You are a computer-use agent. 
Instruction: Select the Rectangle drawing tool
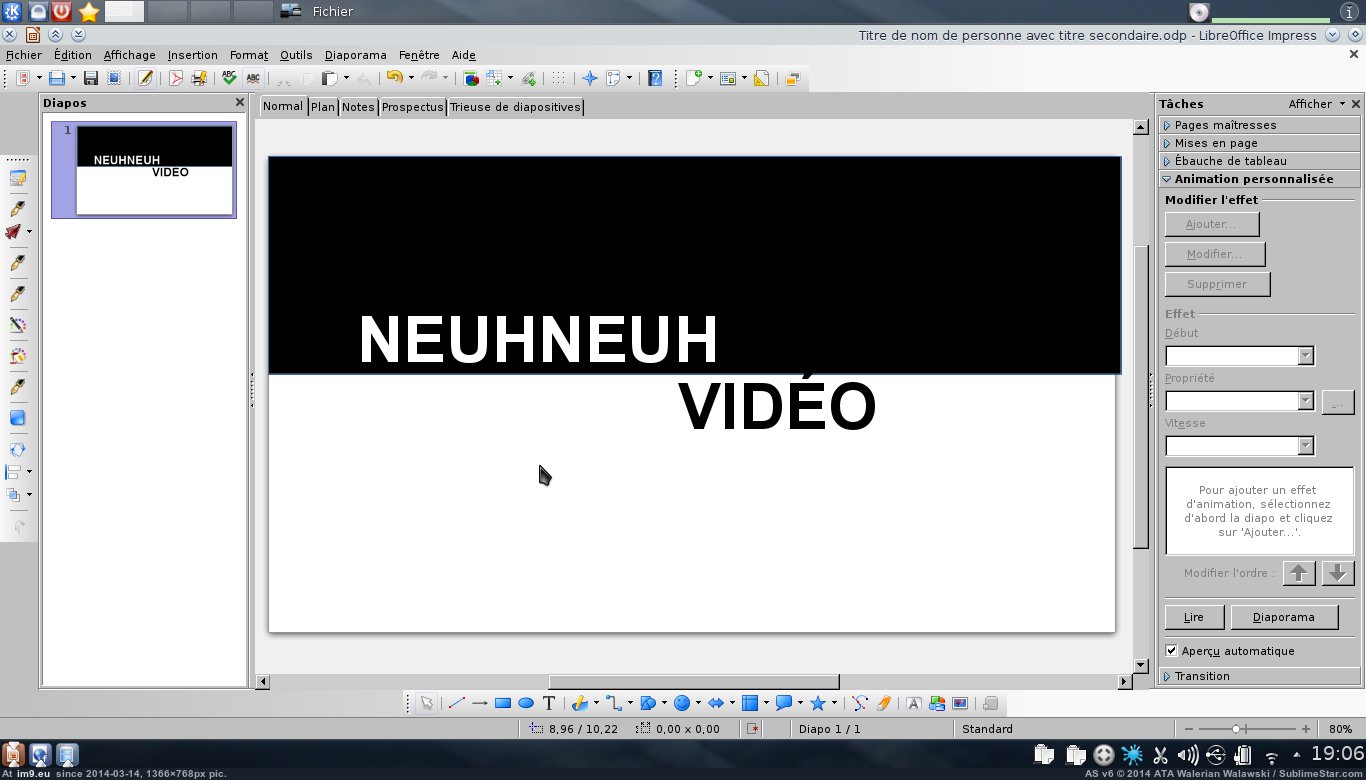(x=503, y=703)
